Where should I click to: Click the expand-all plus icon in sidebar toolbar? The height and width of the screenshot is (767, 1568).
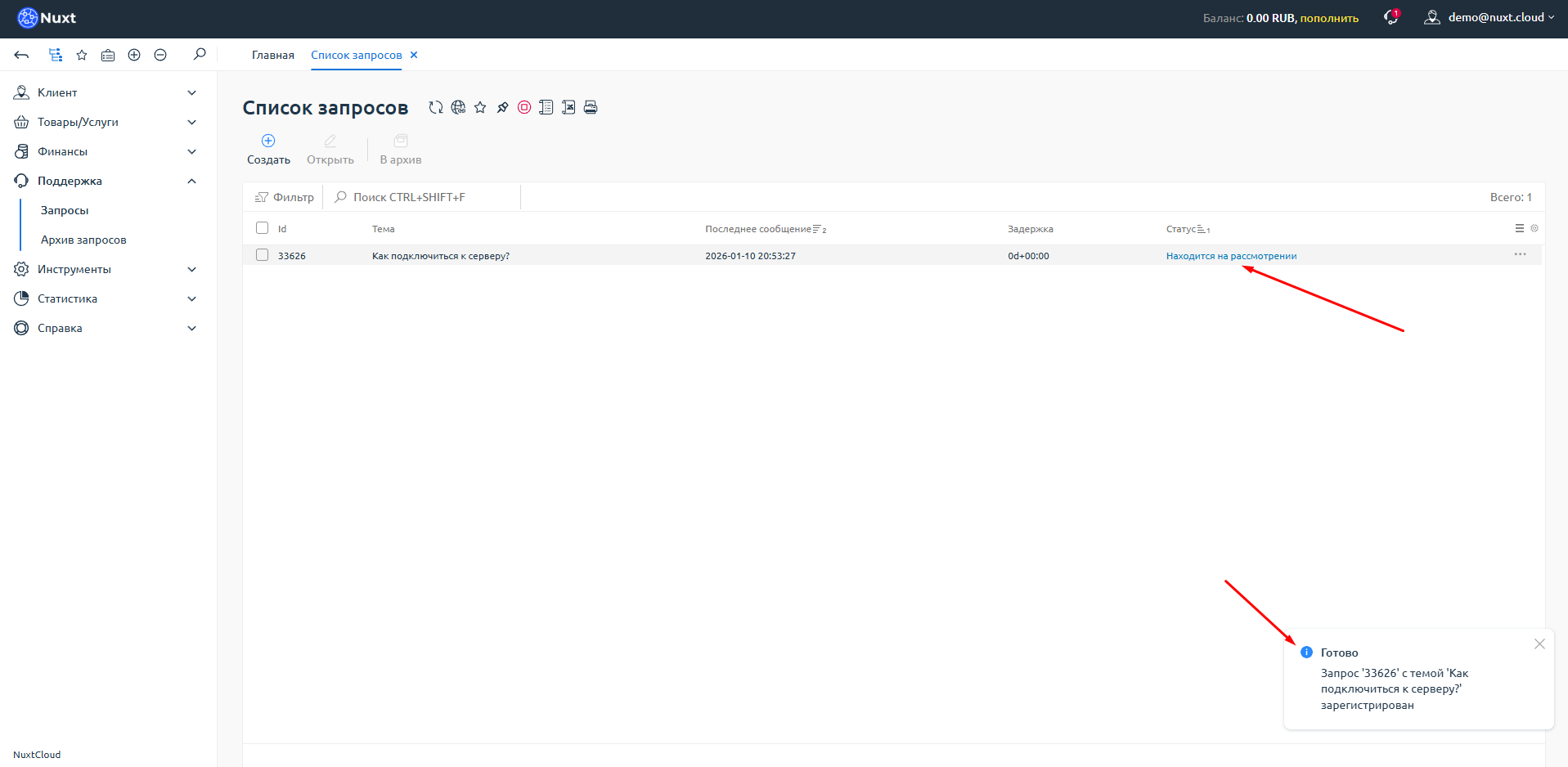click(134, 55)
